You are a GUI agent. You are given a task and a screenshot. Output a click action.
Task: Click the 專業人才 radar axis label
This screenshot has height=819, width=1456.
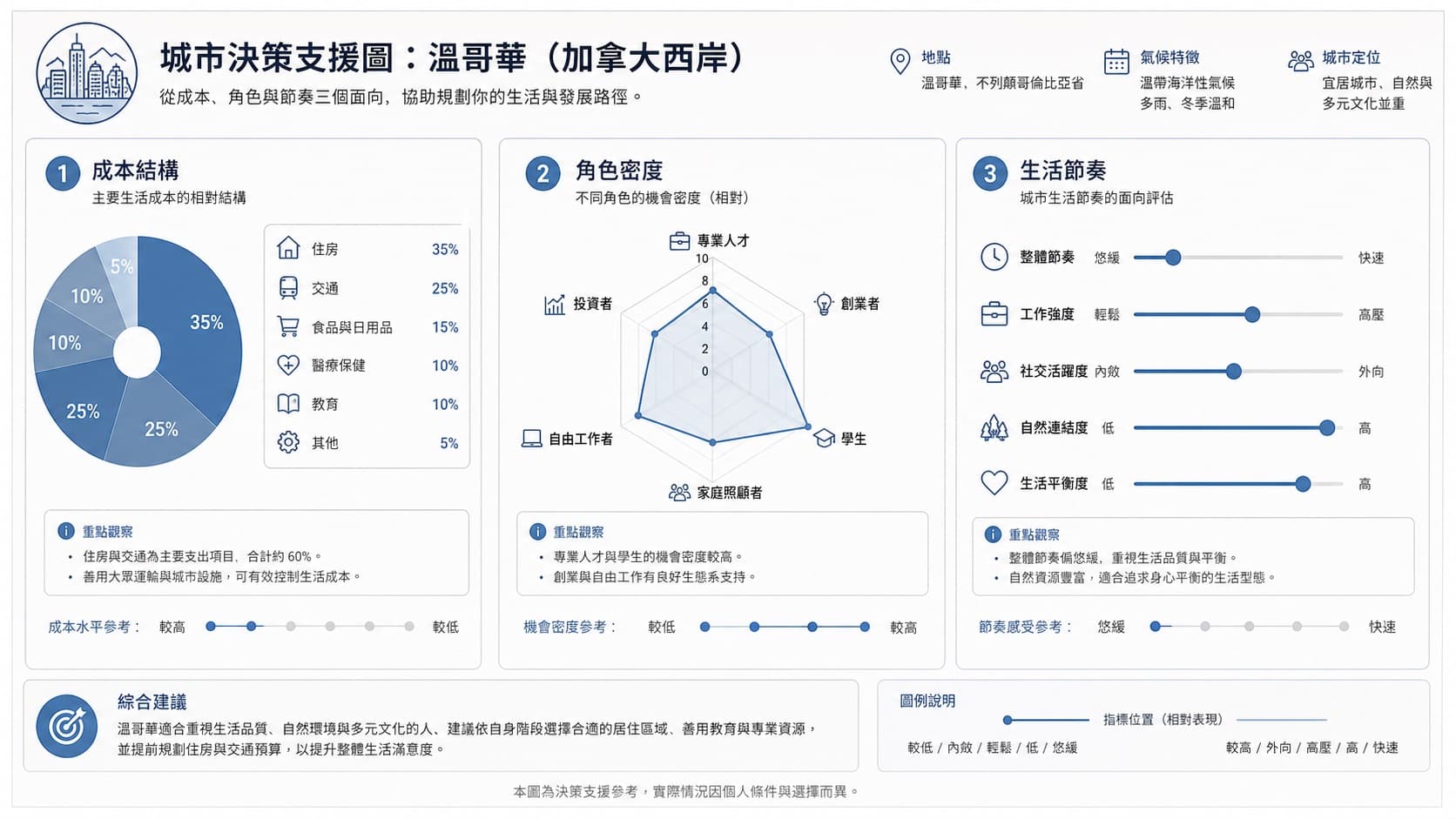pos(723,241)
